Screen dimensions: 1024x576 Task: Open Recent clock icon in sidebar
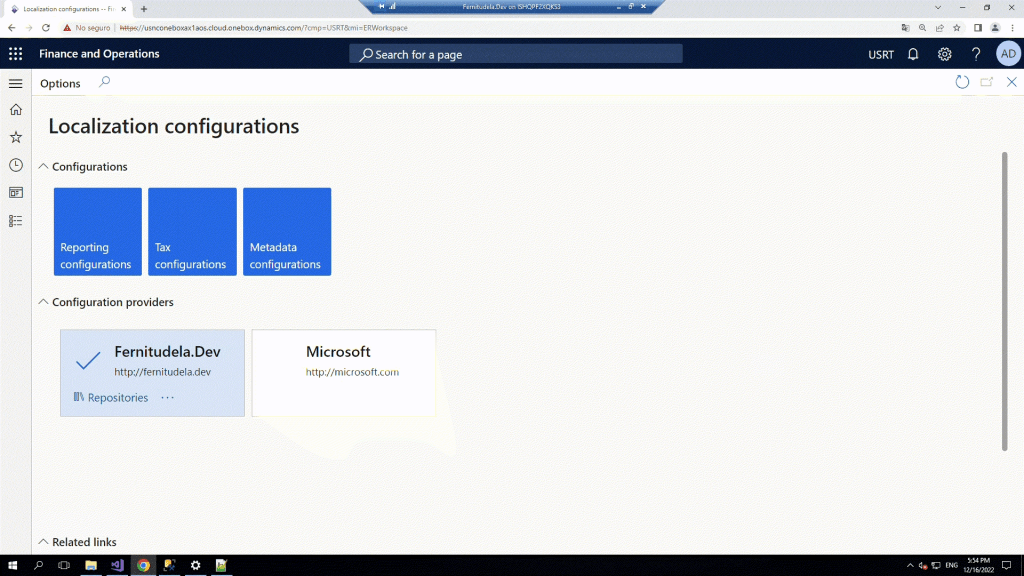[x=15, y=165]
